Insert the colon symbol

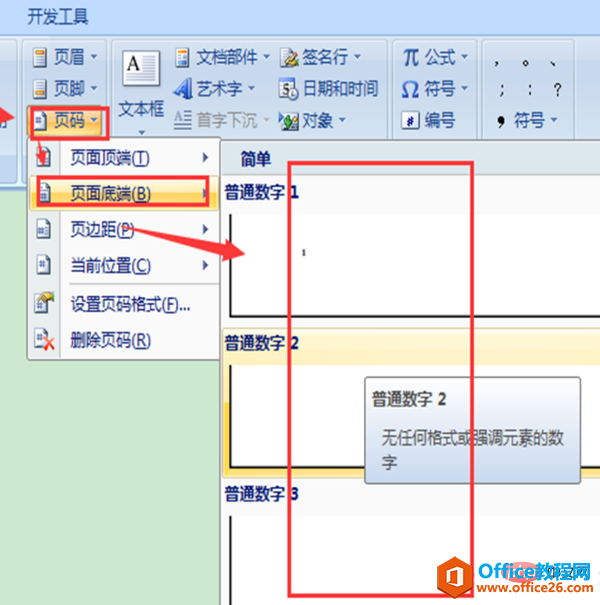[x=530, y=90]
